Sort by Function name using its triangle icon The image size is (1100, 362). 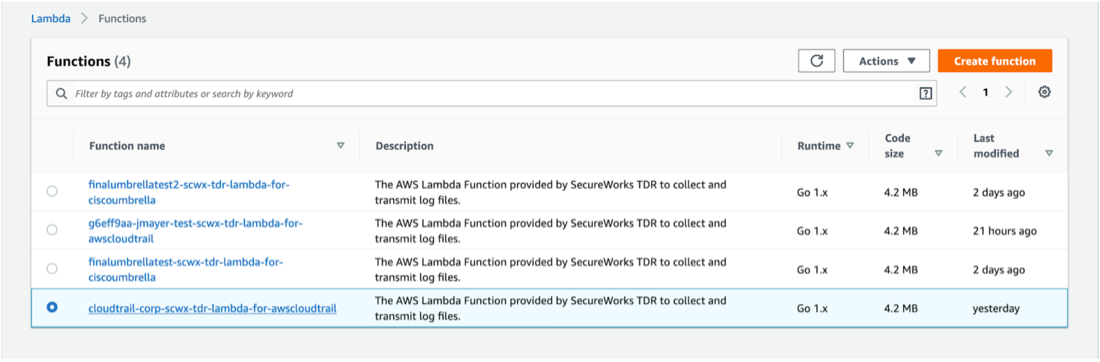pyautogui.click(x=341, y=146)
